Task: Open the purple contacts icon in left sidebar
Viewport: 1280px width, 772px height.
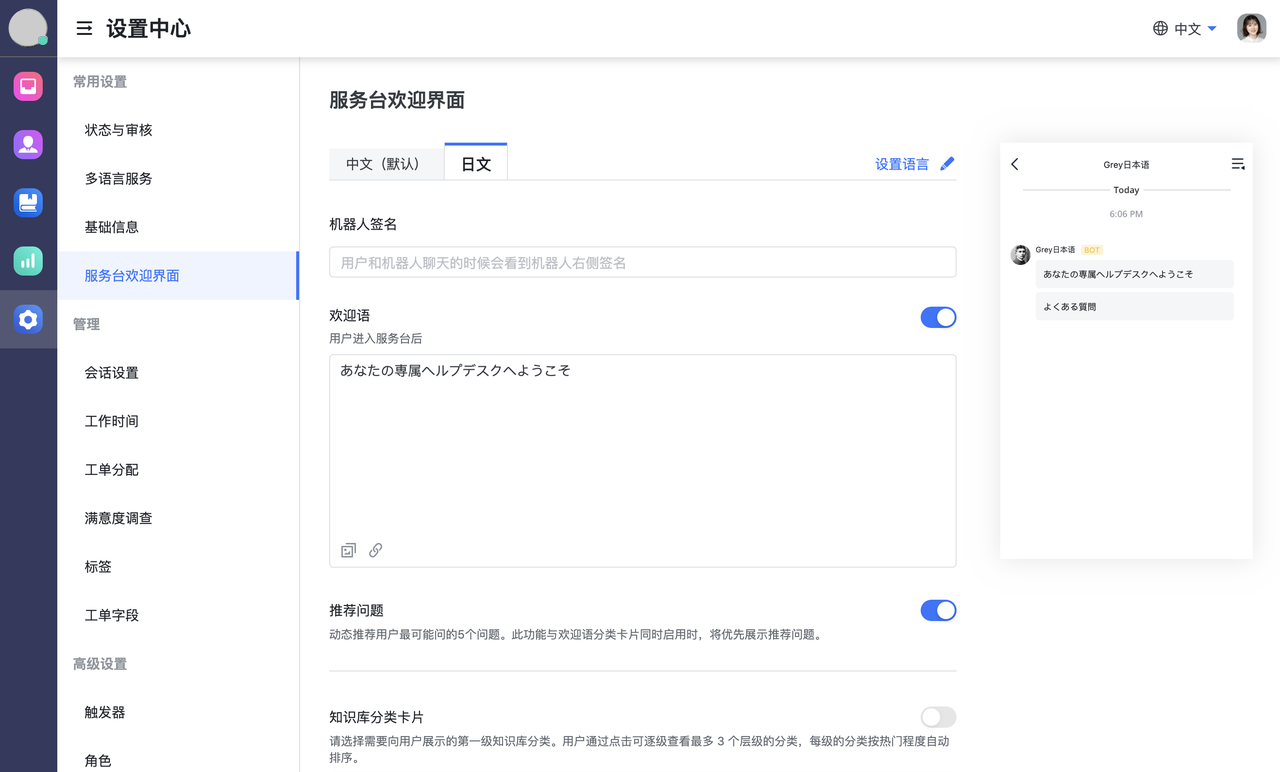Action: point(27,144)
